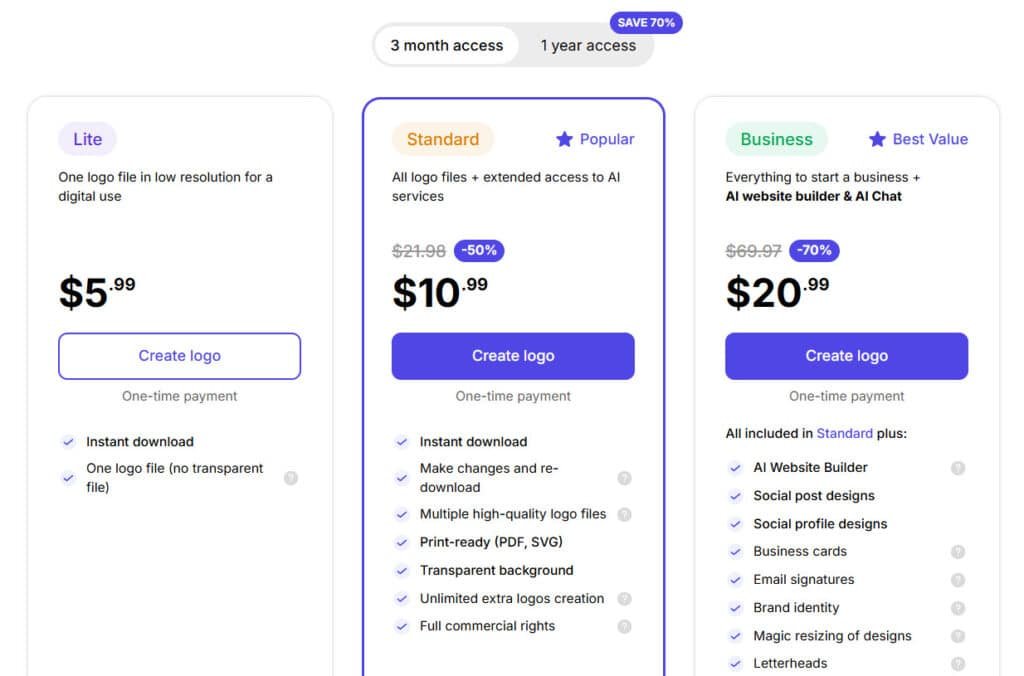Click Create logo under Business plan
1024x676 pixels.
pos(846,356)
